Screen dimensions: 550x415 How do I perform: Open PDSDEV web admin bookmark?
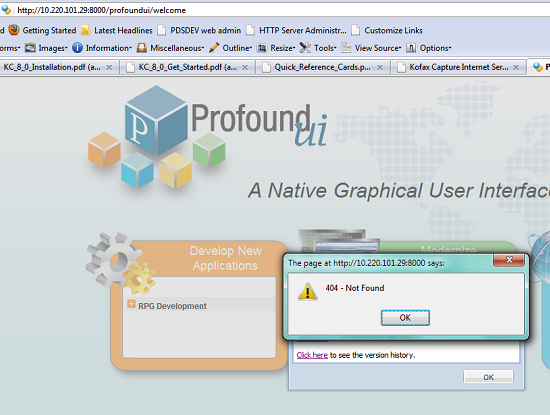pyautogui.click(x=200, y=31)
